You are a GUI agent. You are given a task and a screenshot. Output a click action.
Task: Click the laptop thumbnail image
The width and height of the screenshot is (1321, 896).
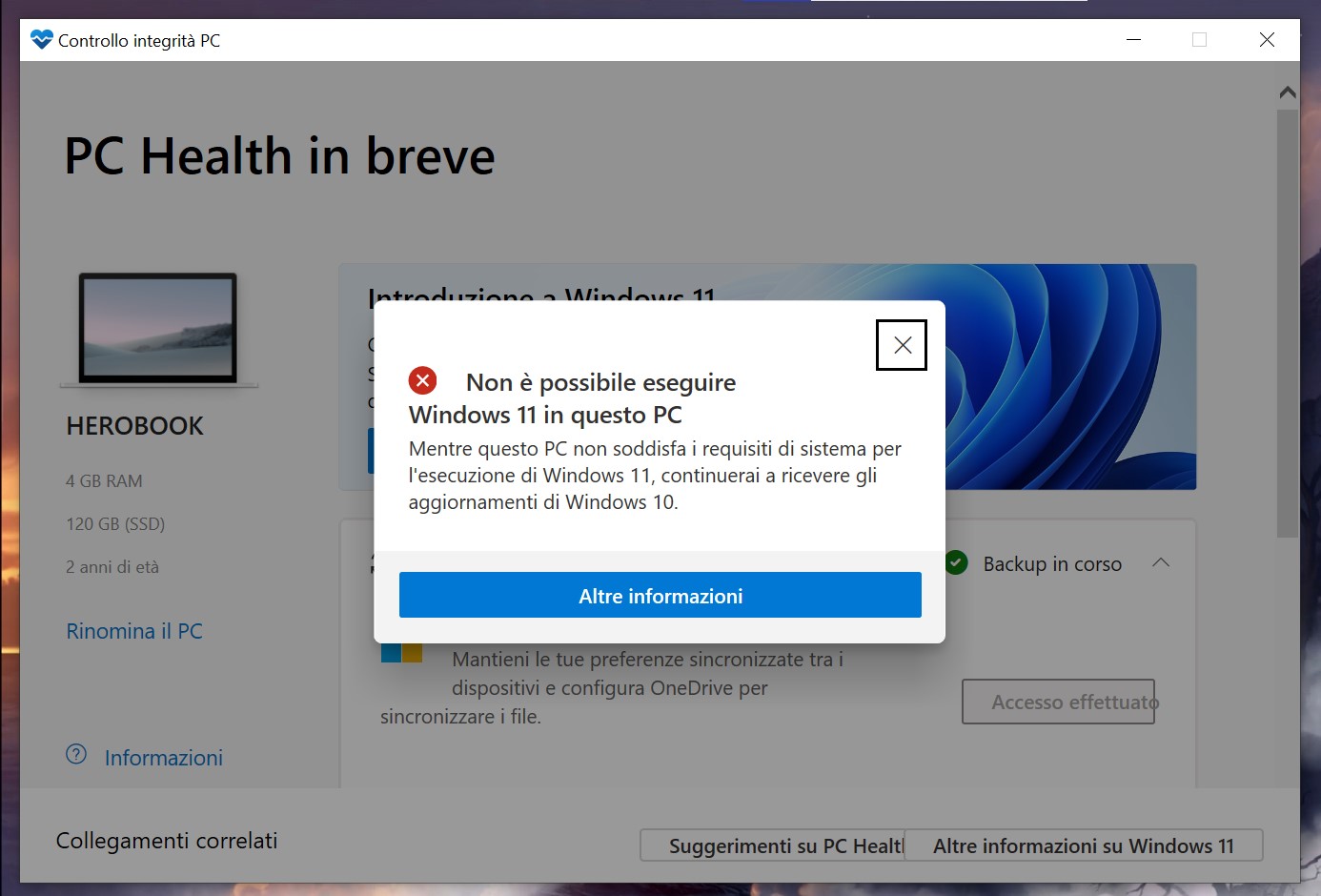pos(158,329)
